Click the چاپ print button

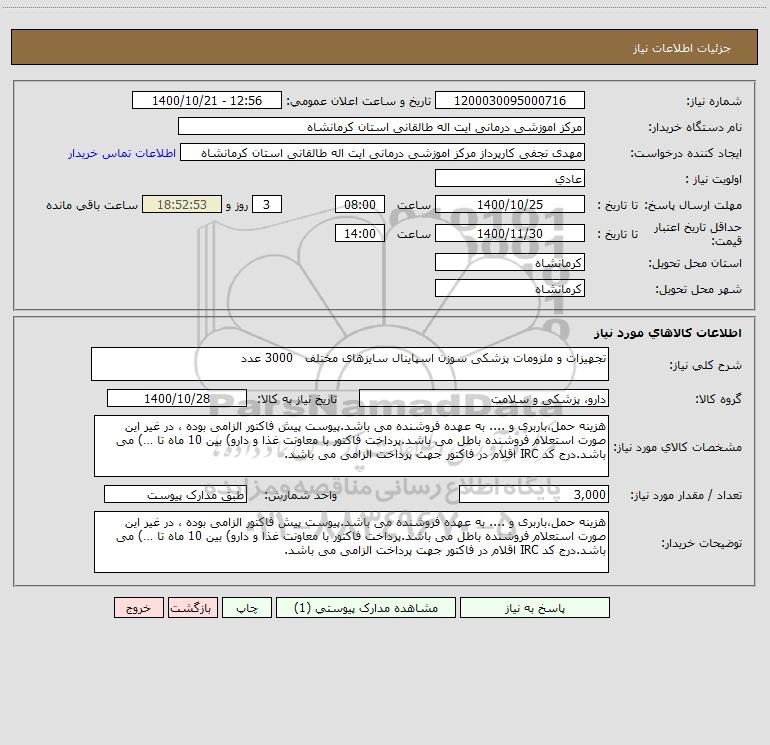[247, 608]
